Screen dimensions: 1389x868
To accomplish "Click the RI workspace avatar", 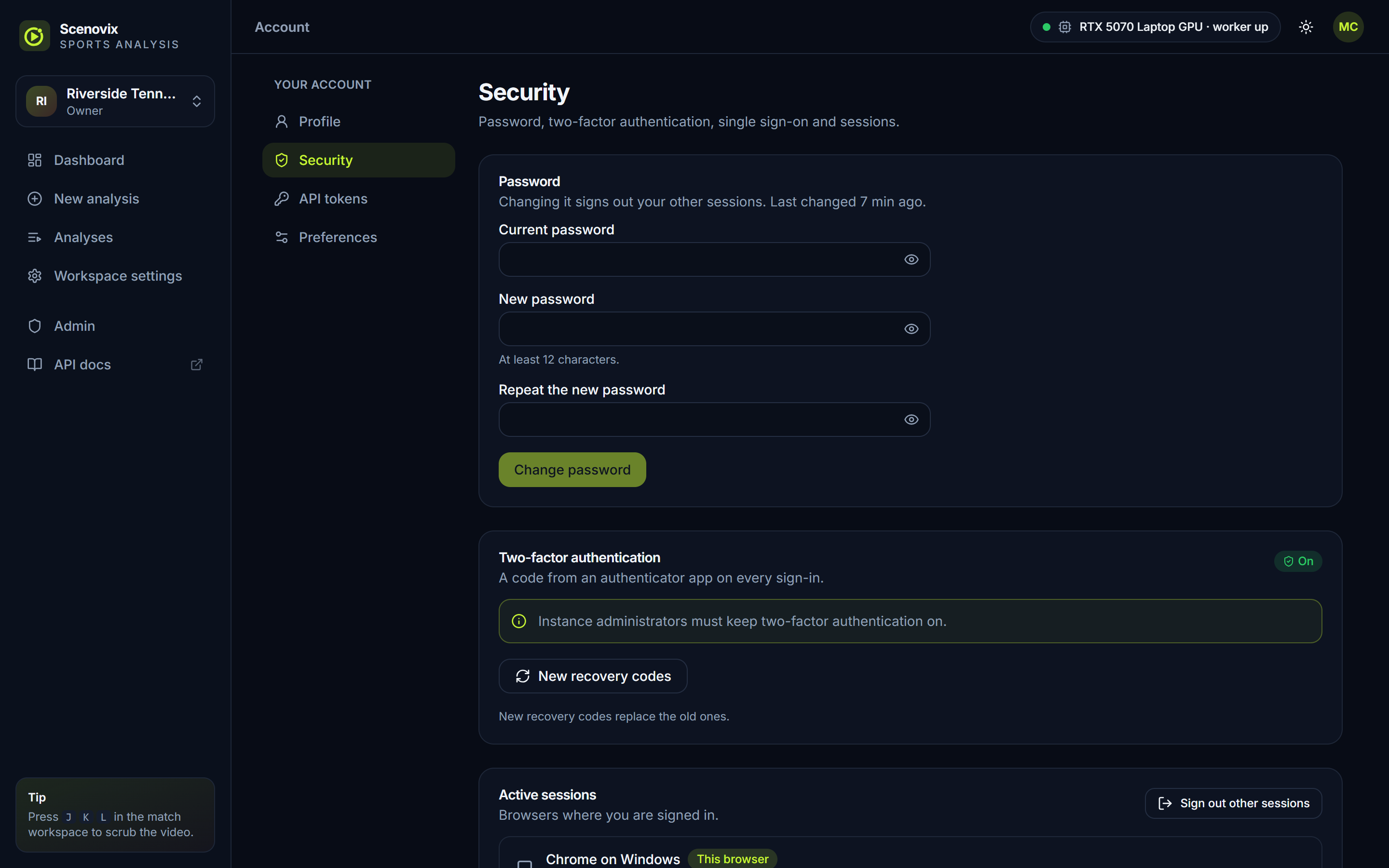I will pos(41,101).
